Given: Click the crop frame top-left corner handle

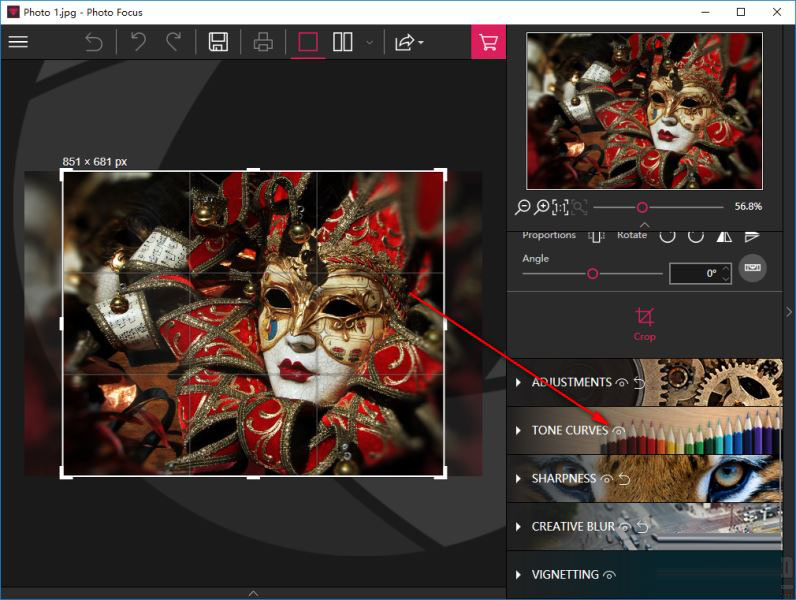Looking at the screenshot, I should pyautogui.click(x=63, y=171).
